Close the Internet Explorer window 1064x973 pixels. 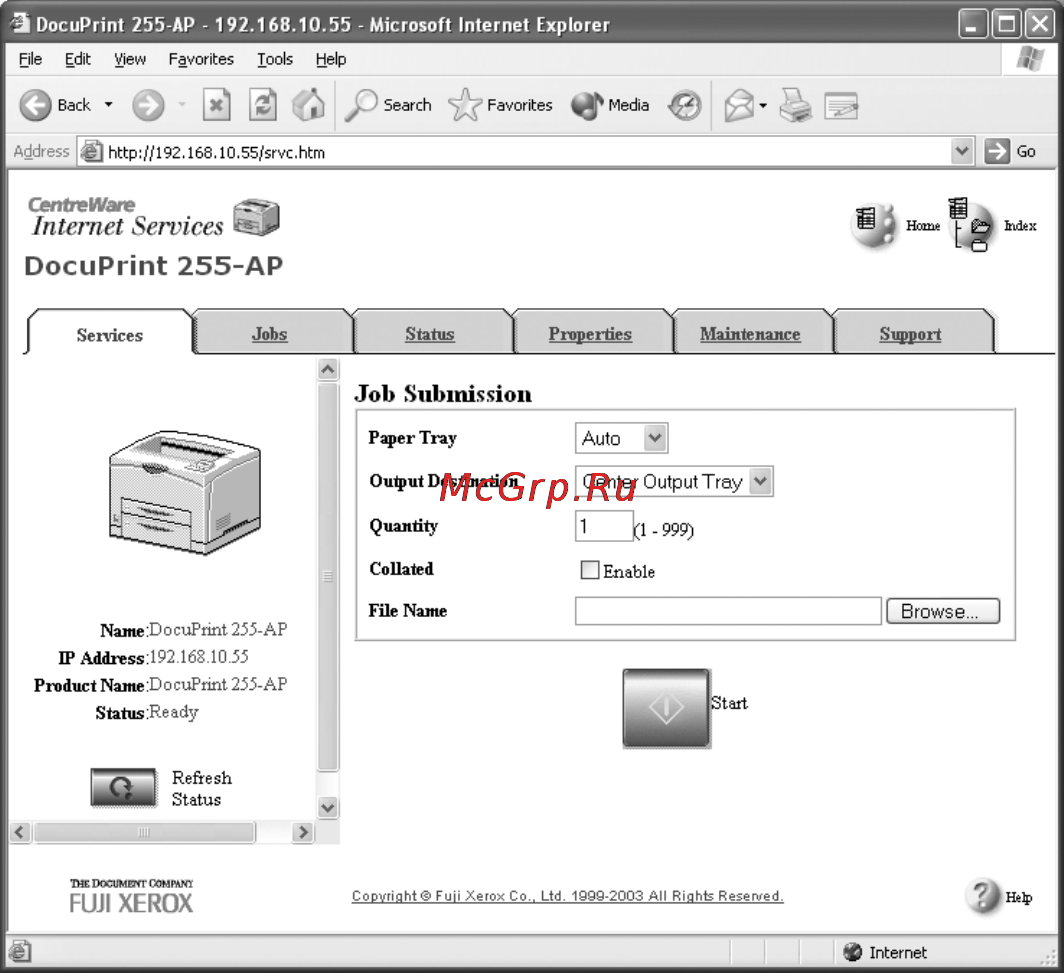tap(1040, 24)
